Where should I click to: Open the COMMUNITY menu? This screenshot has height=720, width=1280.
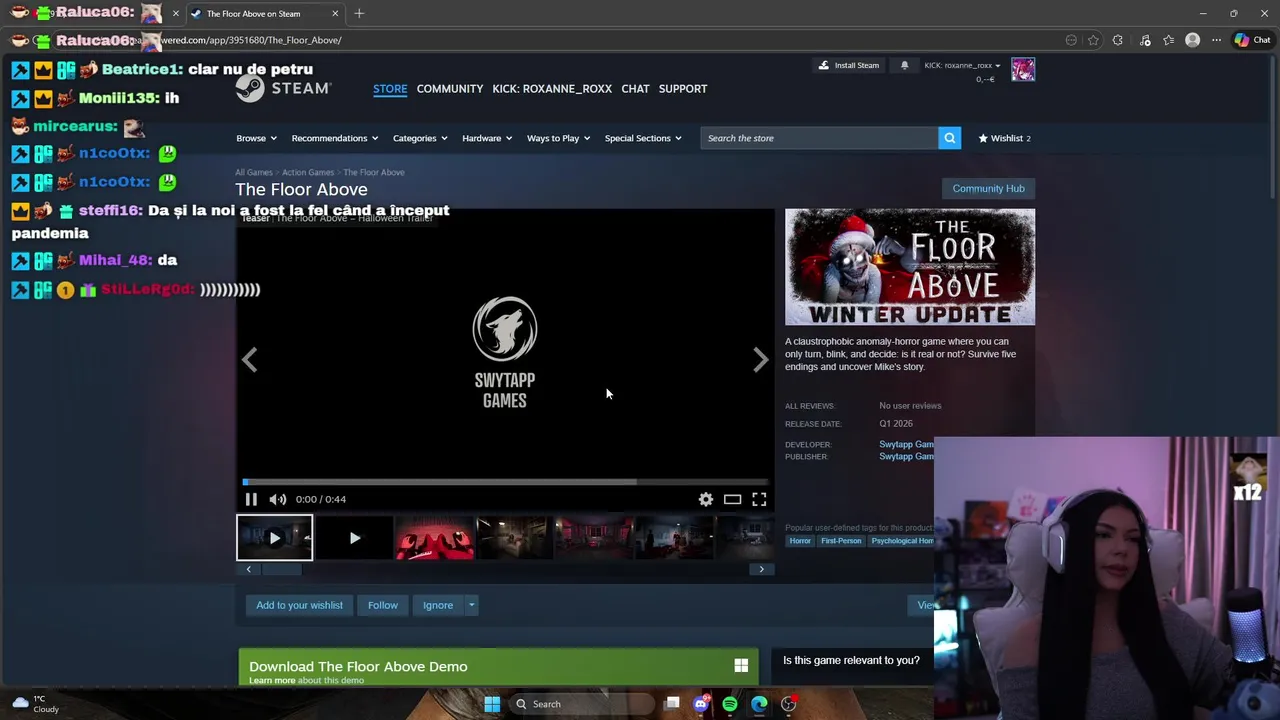tap(450, 89)
